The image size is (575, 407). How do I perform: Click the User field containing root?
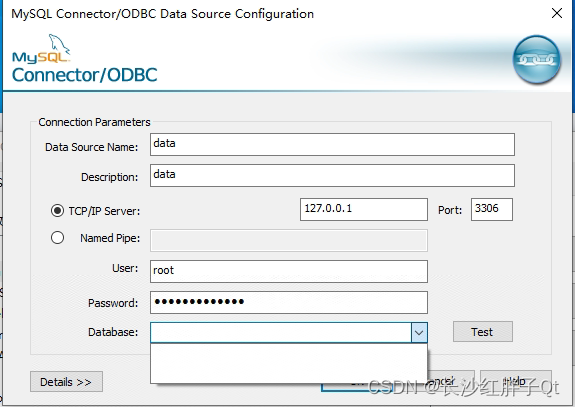289,271
